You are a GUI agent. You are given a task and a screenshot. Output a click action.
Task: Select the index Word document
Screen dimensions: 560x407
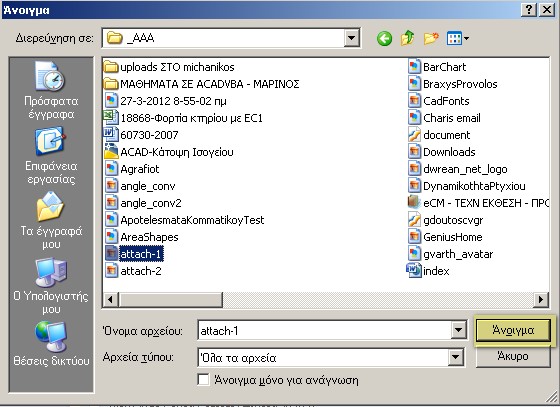click(x=428, y=271)
